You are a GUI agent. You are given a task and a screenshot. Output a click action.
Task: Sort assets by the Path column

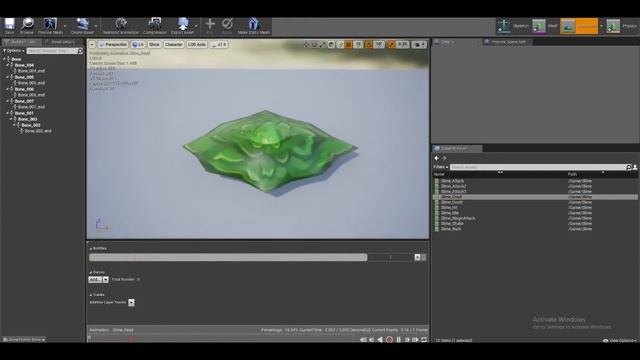pyautogui.click(x=572, y=174)
